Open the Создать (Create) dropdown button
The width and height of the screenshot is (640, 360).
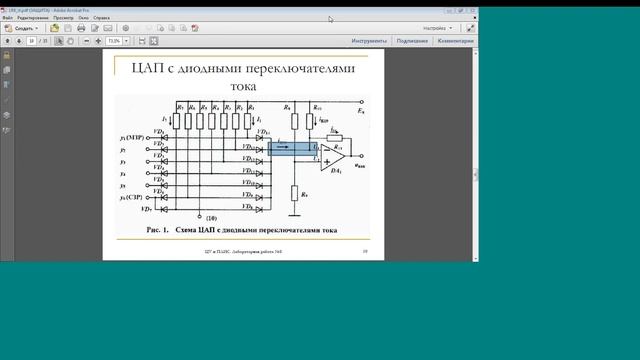pos(21,28)
